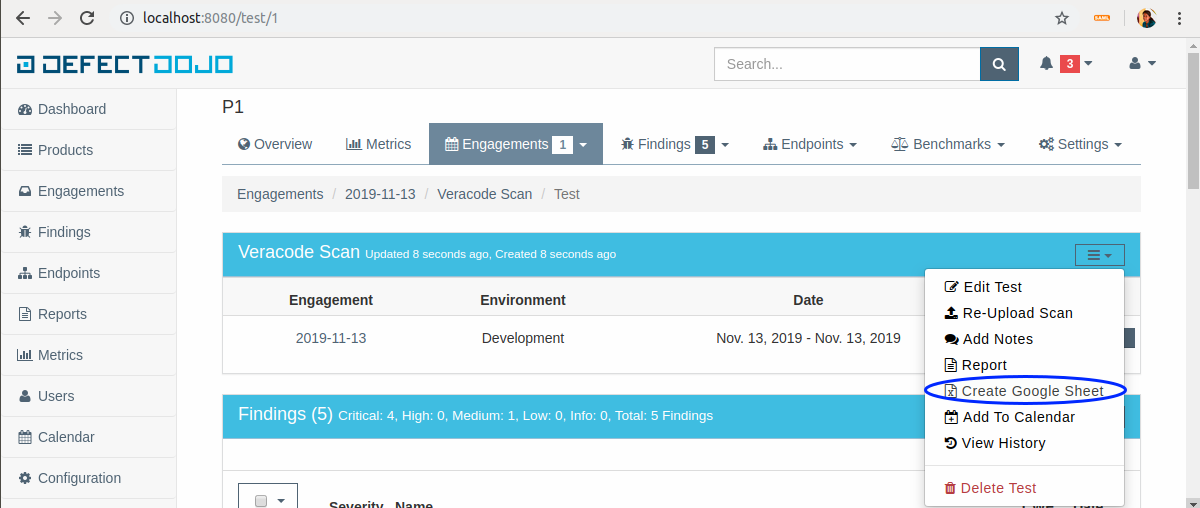Switch to the Overview tab
The image size is (1200, 508).
tap(275, 144)
